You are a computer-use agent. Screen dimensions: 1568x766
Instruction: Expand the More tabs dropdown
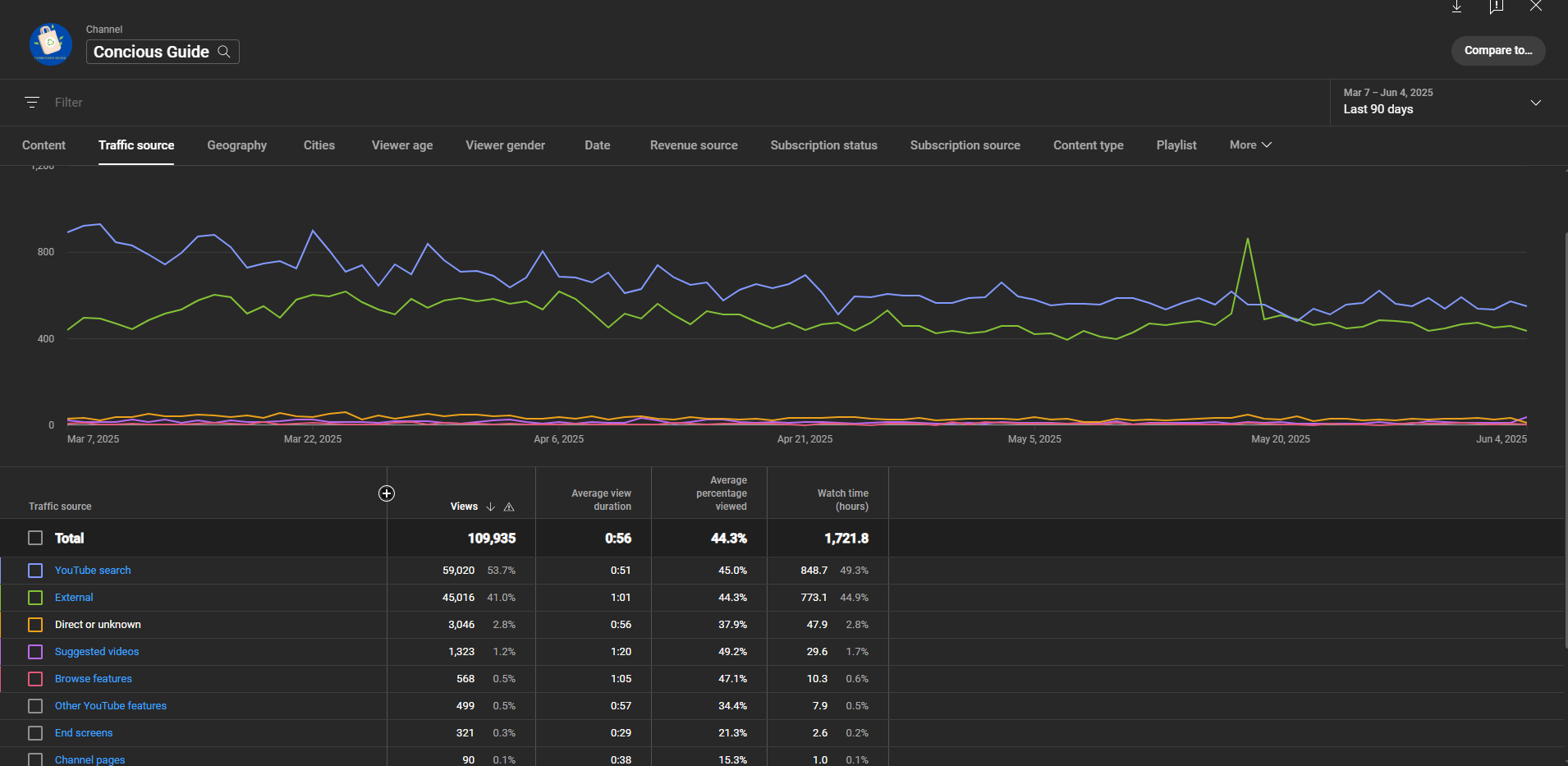coord(1250,144)
